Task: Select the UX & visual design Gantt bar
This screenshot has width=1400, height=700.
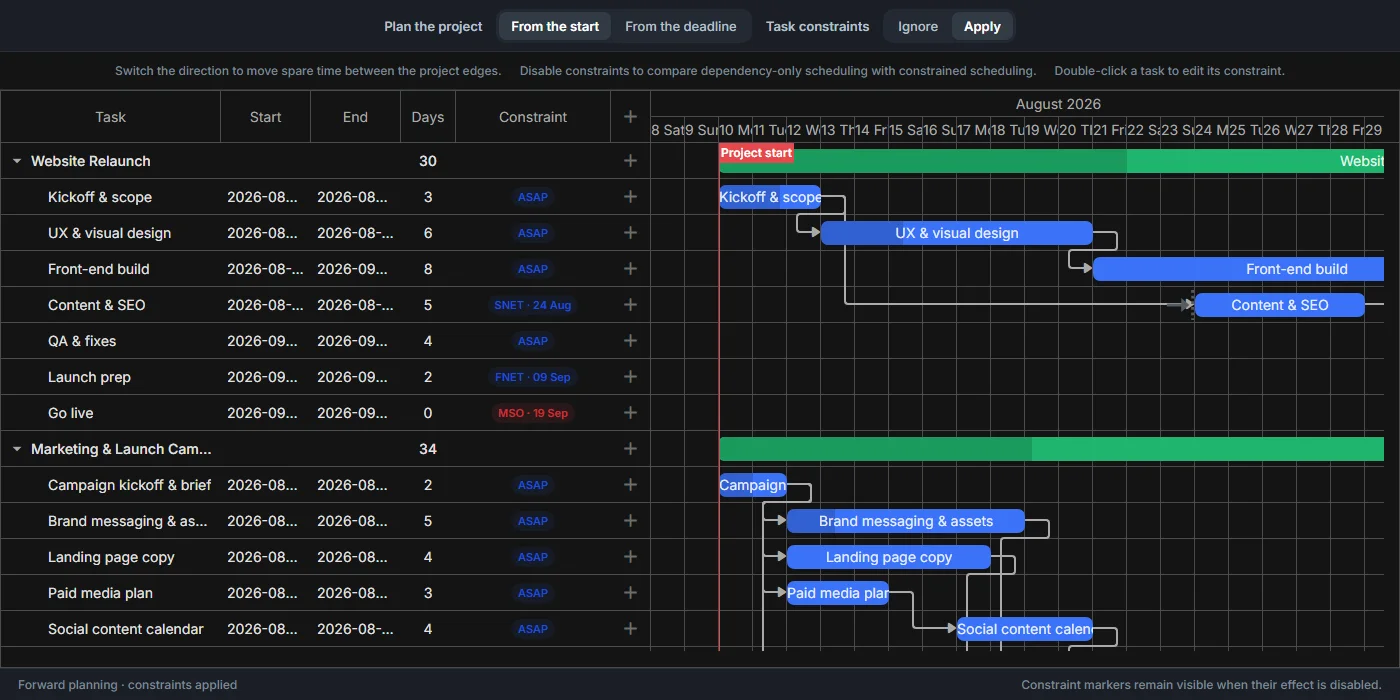Action: (x=957, y=233)
